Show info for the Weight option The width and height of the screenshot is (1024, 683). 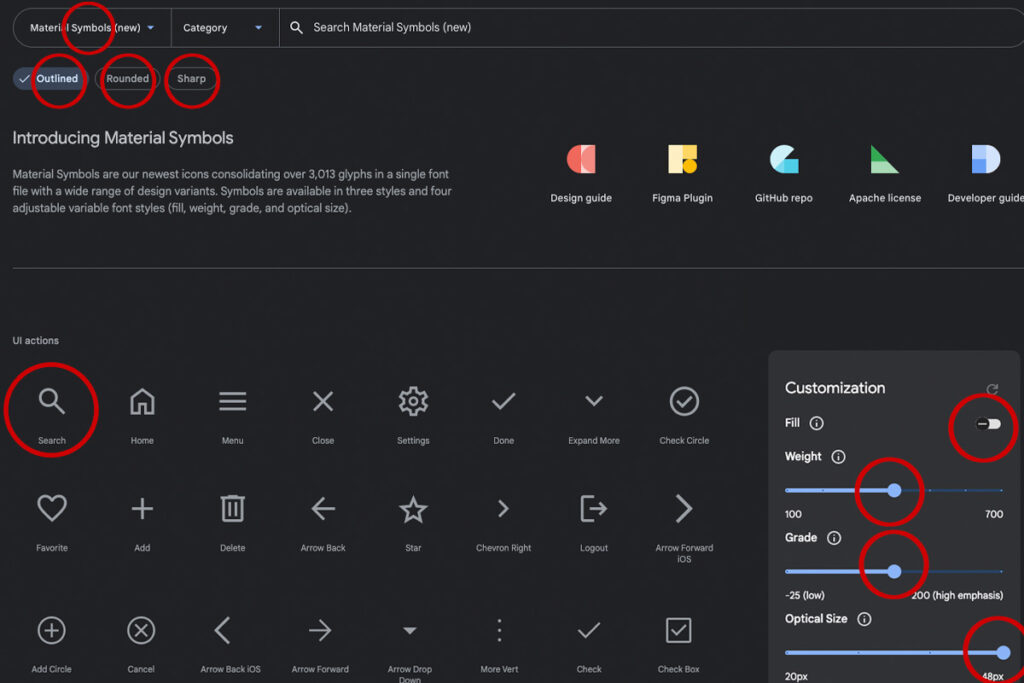pyautogui.click(x=838, y=456)
